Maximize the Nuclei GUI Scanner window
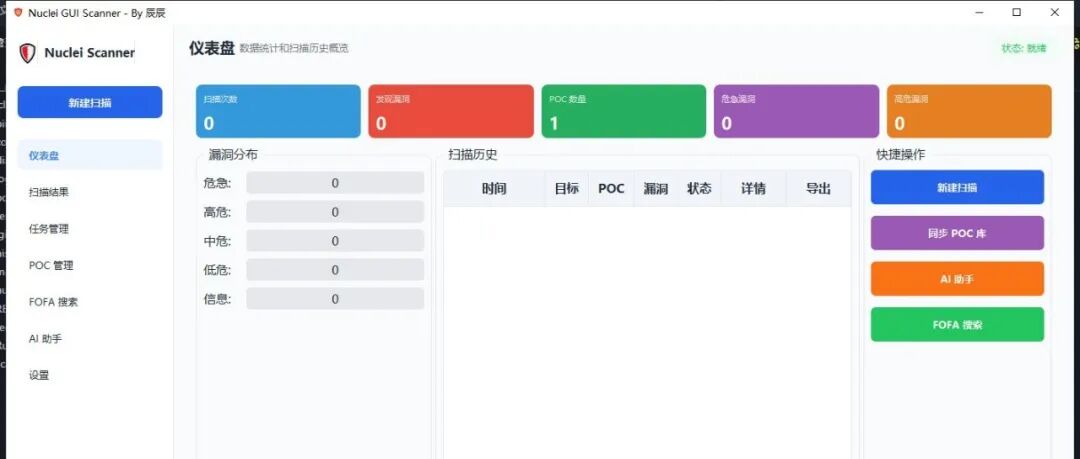Viewport: 1080px width, 459px height. [1017, 12]
